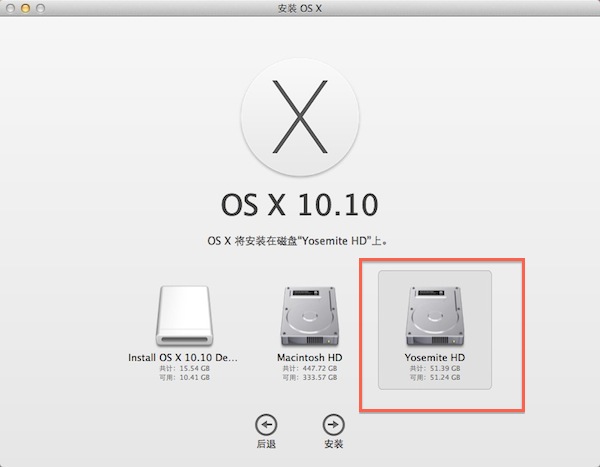Click the 安装 label under forward arrow

point(334,444)
